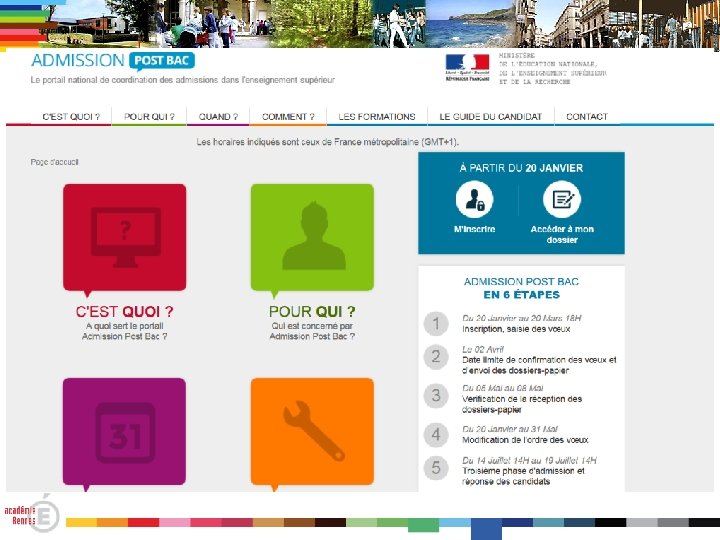Click the portal tagline under the logo
The width and height of the screenshot is (720, 540).
pyautogui.click(x=183, y=80)
